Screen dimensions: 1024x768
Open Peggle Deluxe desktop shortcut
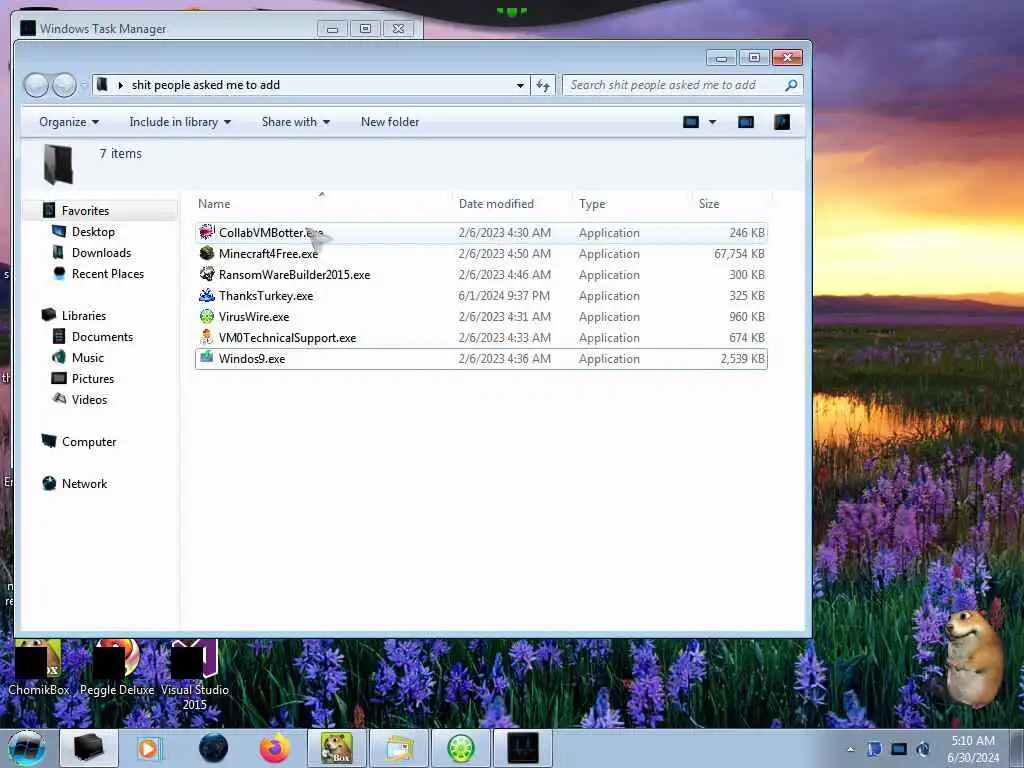117,668
